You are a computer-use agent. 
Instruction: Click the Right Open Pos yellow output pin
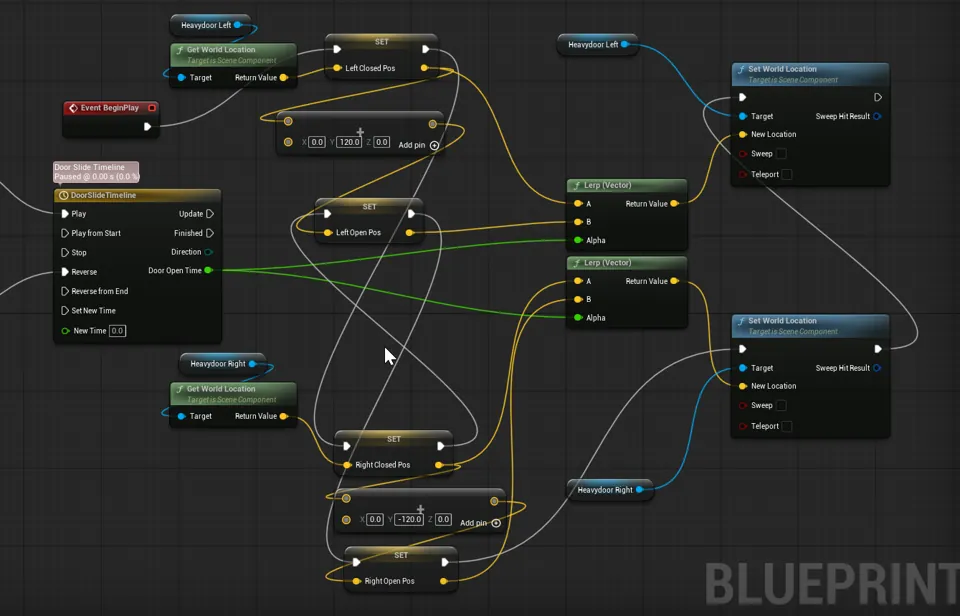coord(443,581)
